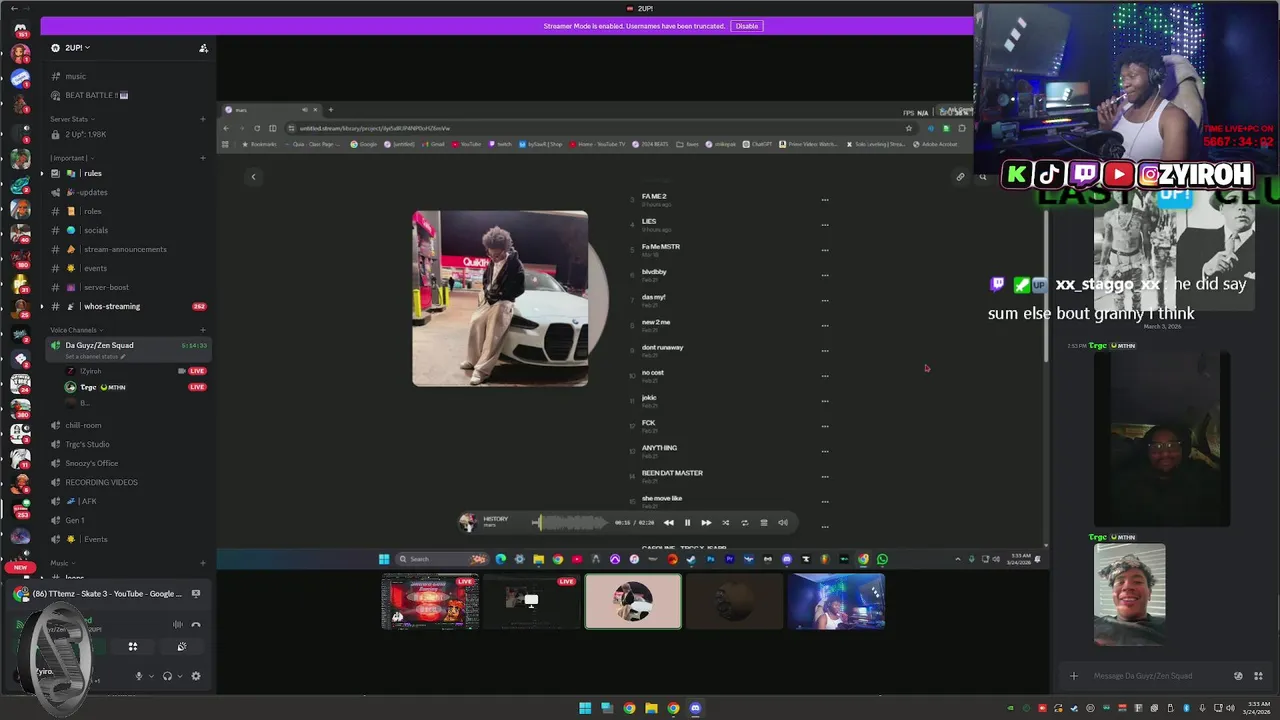Add a channel to the Important category
The image size is (1280, 720).
click(203, 158)
